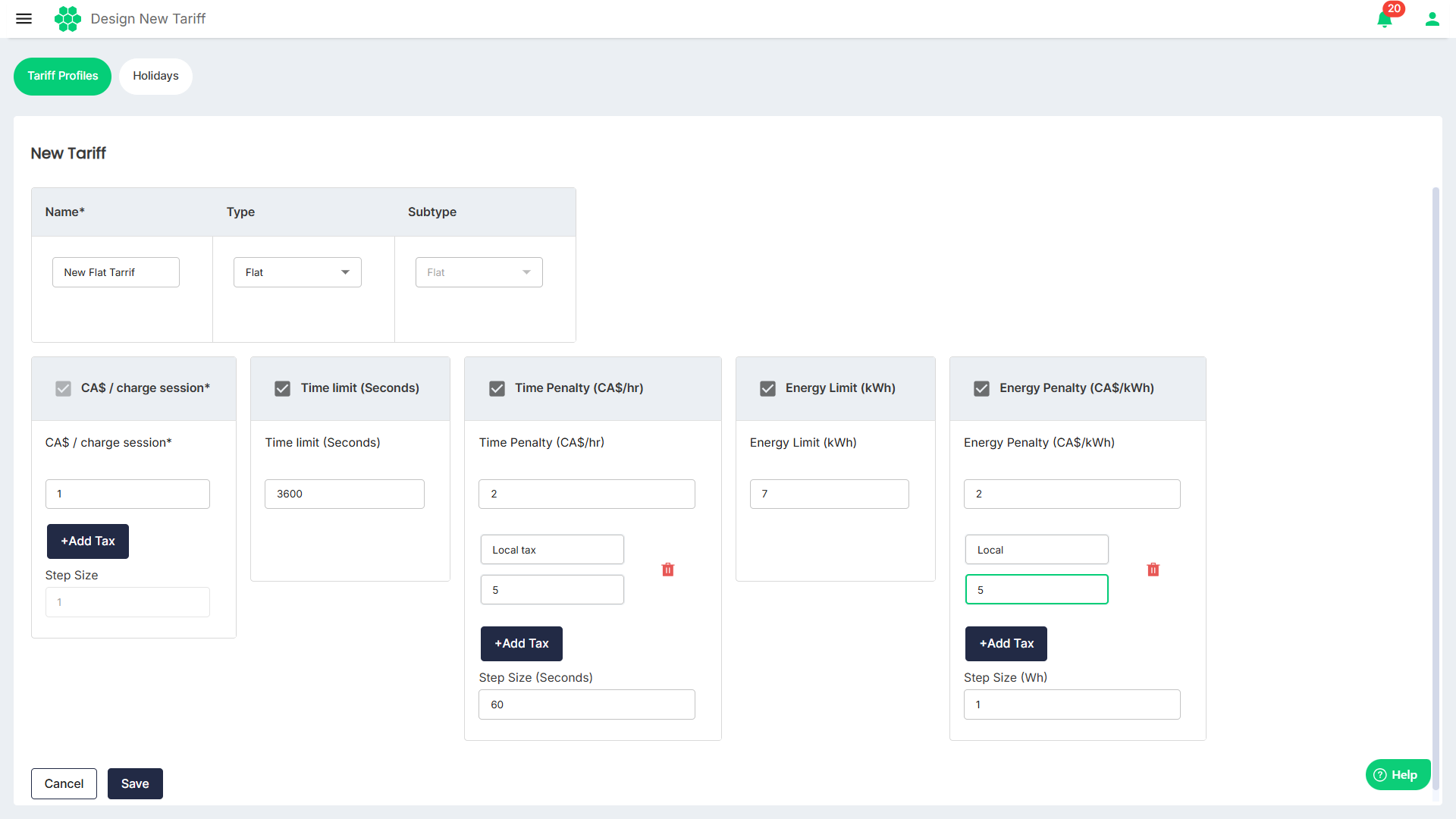The image size is (1456, 819).
Task: Switch to the Holidays tab
Action: (155, 76)
